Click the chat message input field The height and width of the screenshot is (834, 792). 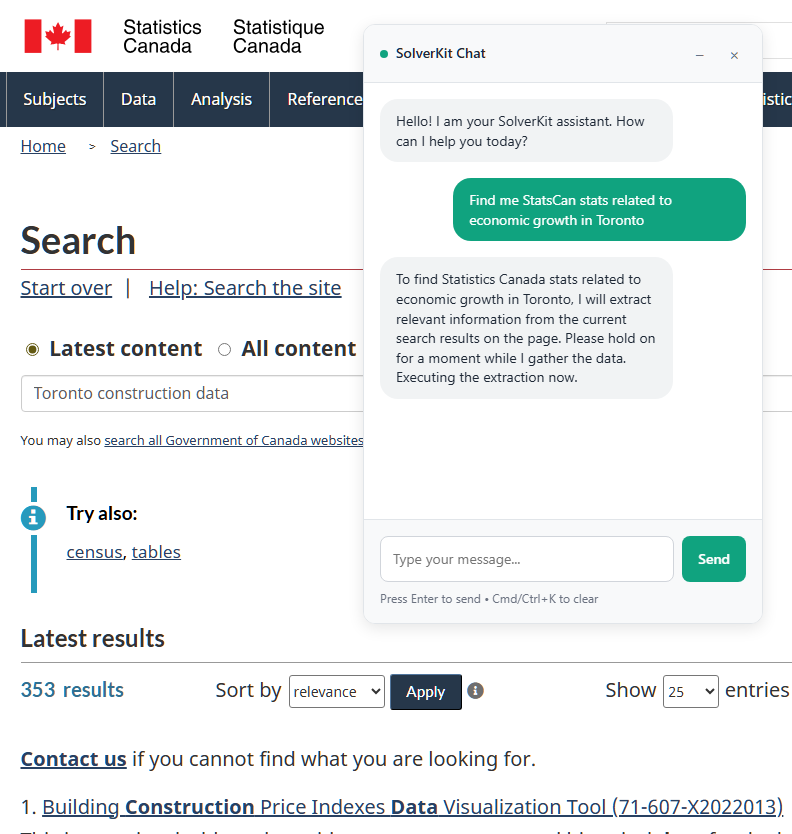click(527, 559)
